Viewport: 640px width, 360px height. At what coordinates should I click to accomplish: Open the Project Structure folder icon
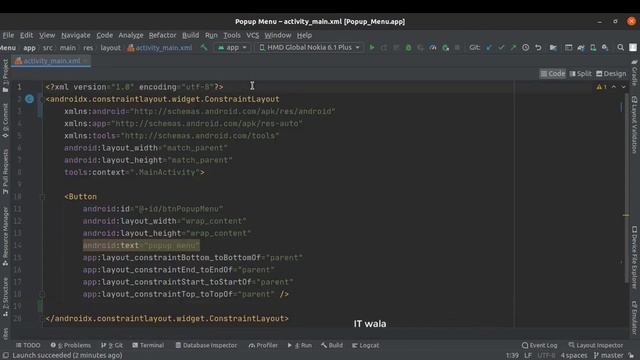pyautogui.click(x=553, y=48)
